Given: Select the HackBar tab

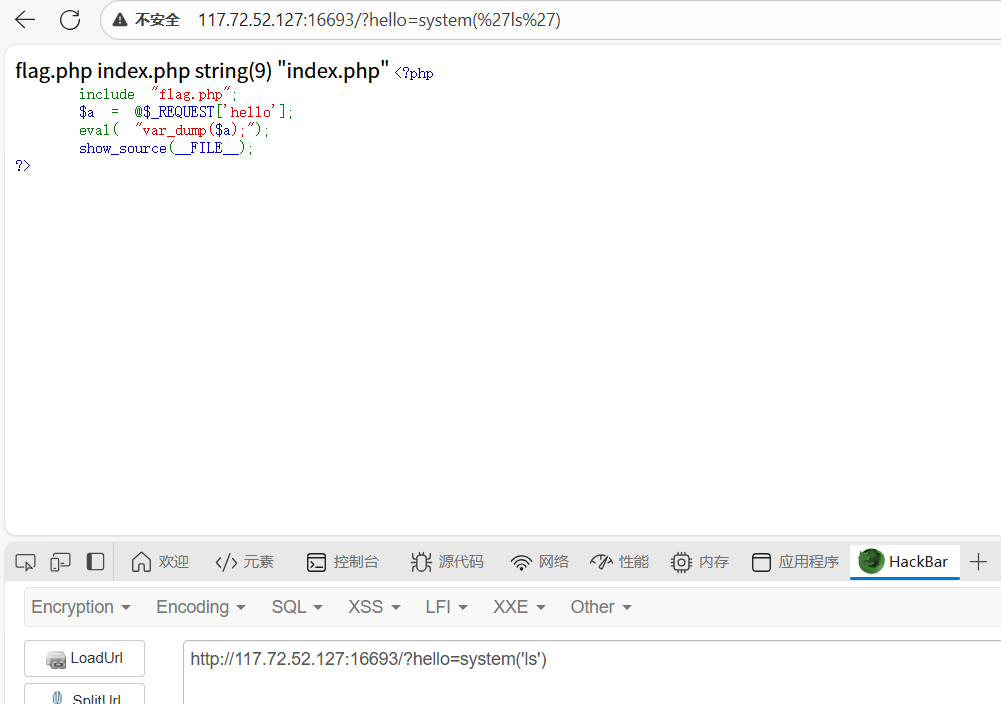Looking at the screenshot, I should tap(905, 562).
